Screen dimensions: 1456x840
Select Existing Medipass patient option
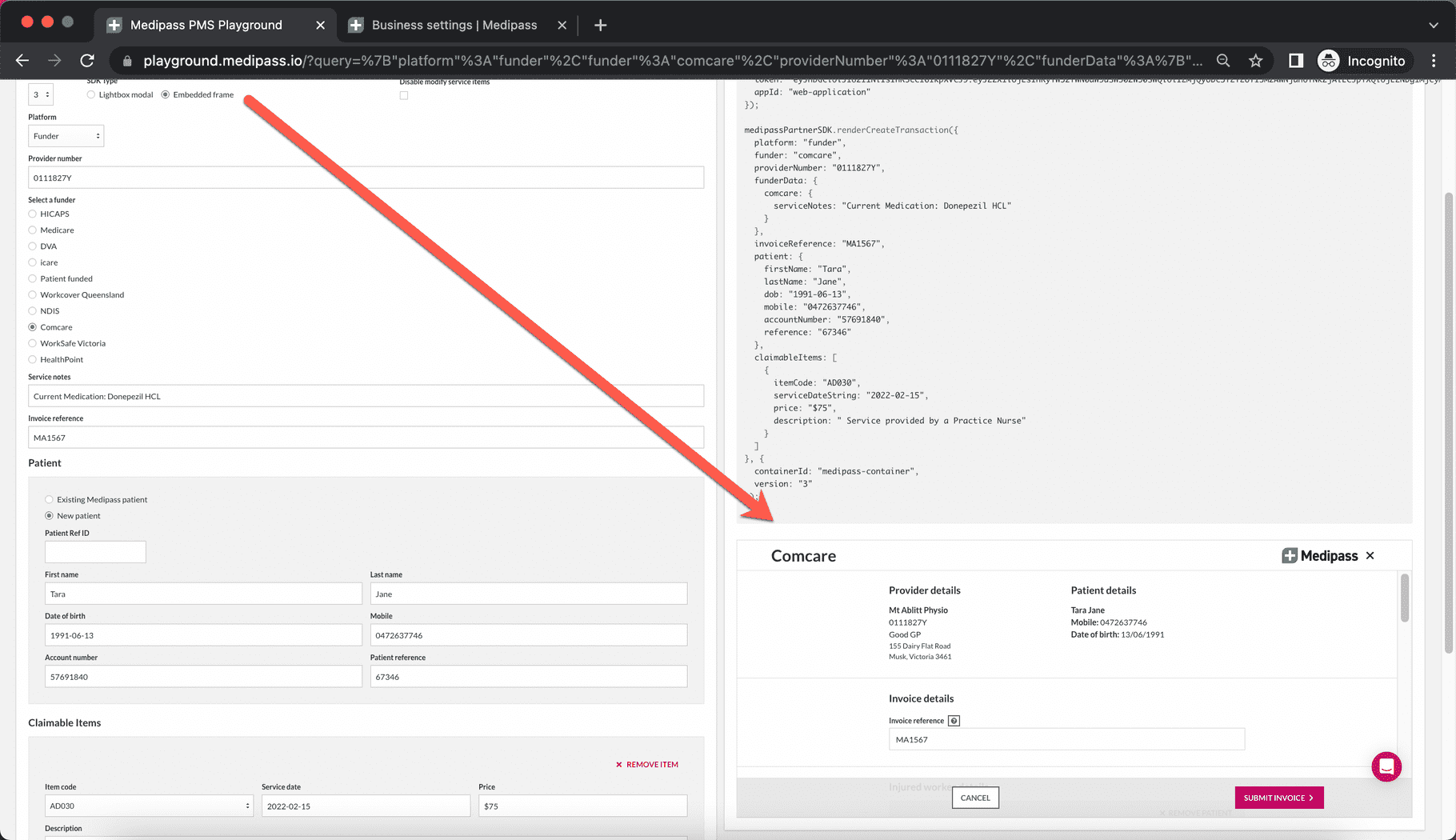click(x=50, y=500)
